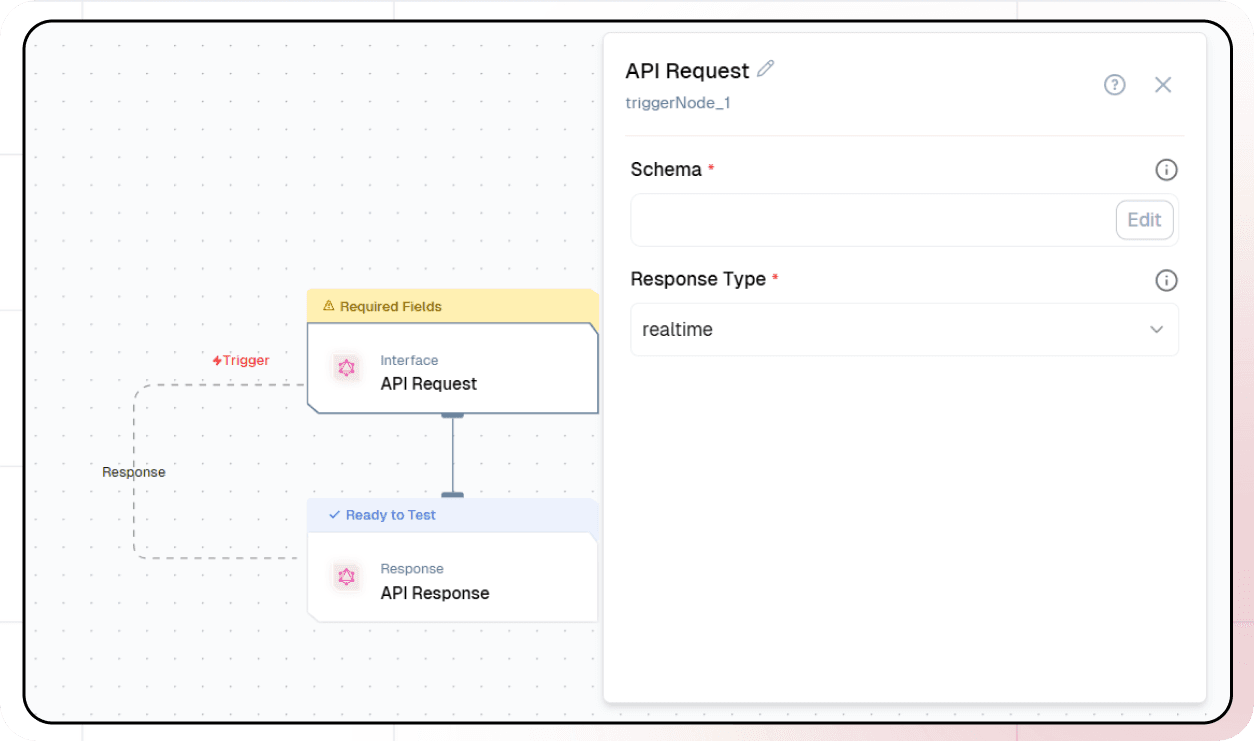The height and width of the screenshot is (741, 1254).
Task: Click the Edit button for Schema
Action: point(1144,220)
